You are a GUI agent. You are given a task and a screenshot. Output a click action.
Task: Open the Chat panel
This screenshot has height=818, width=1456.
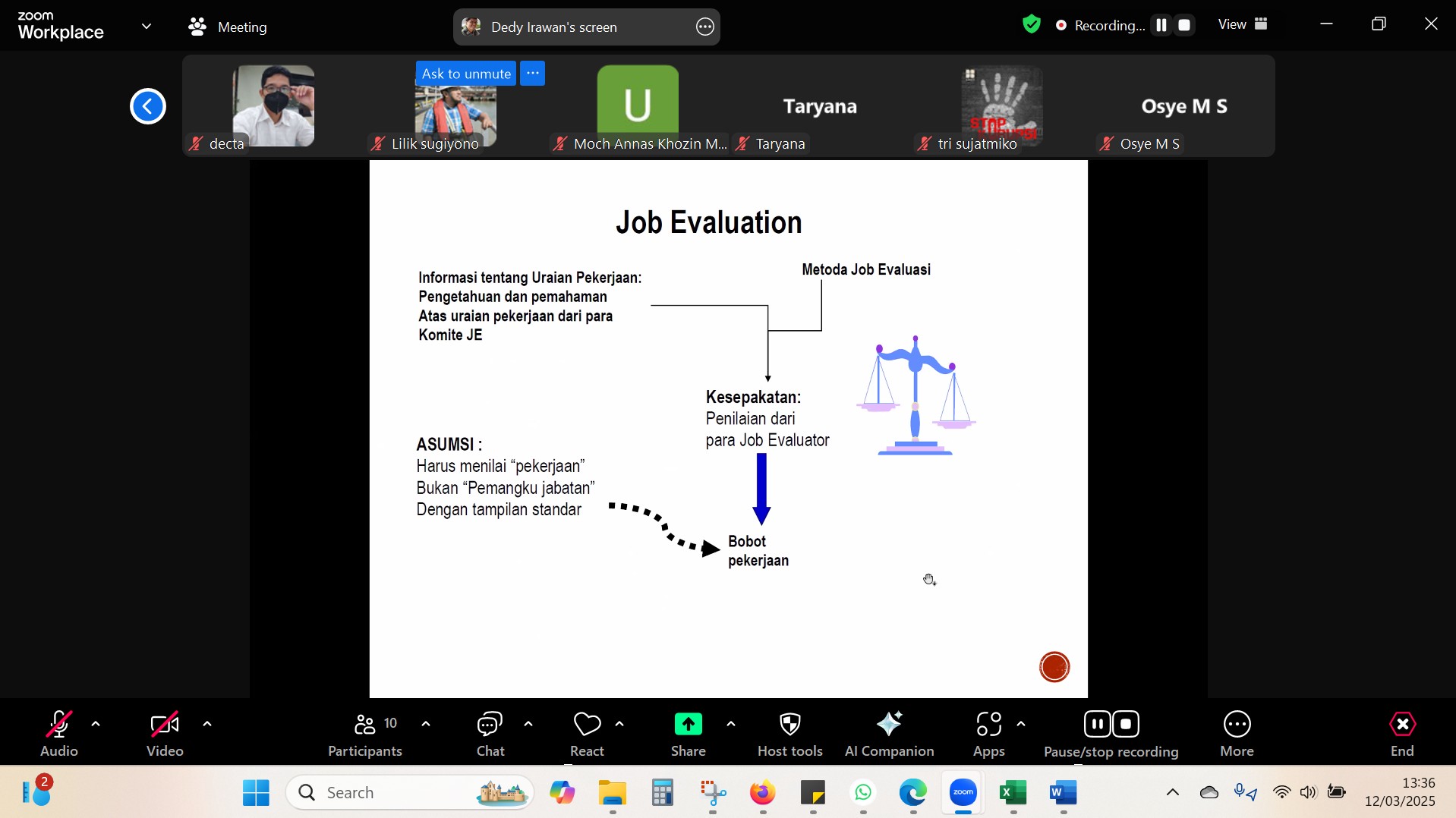pyautogui.click(x=490, y=732)
